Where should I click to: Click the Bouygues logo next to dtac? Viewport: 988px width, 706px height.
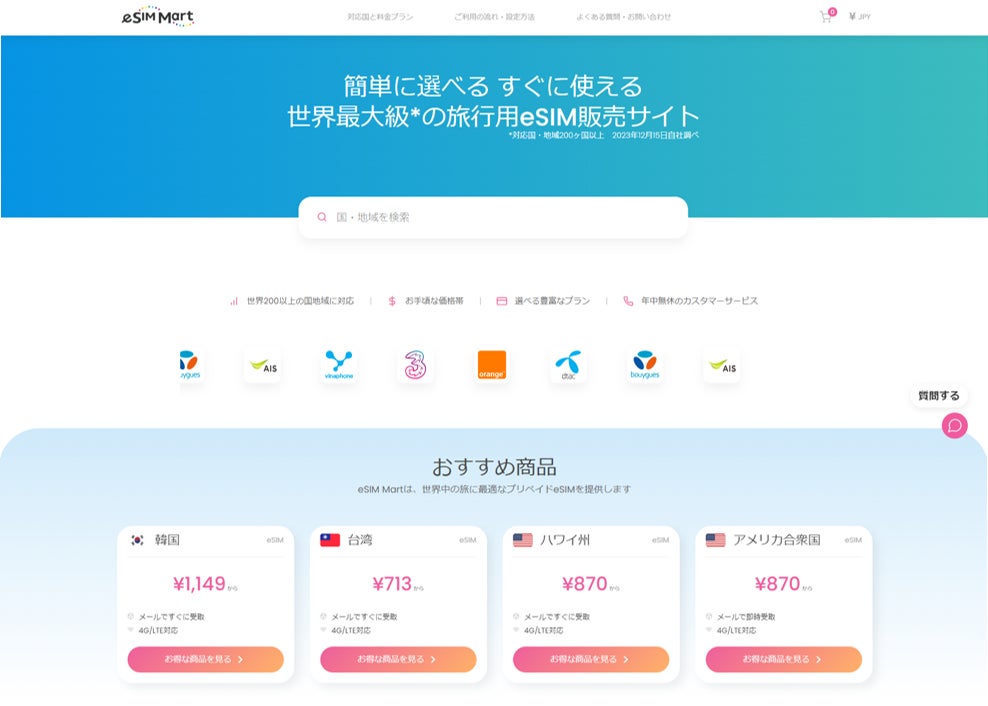point(645,365)
